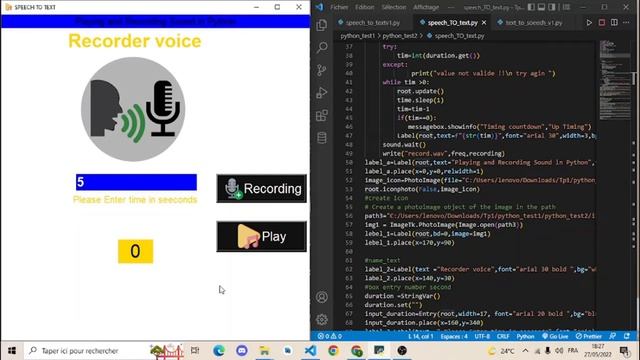Switch to the speech_to_textv1.py tab
The image size is (640, 360).
[369, 23]
